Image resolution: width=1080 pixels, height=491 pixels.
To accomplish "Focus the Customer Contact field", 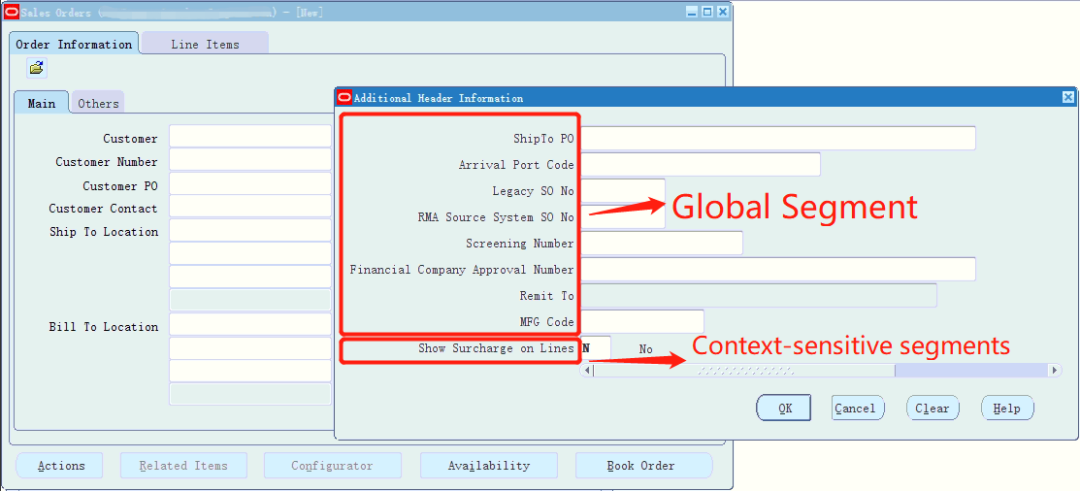I will pos(251,207).
